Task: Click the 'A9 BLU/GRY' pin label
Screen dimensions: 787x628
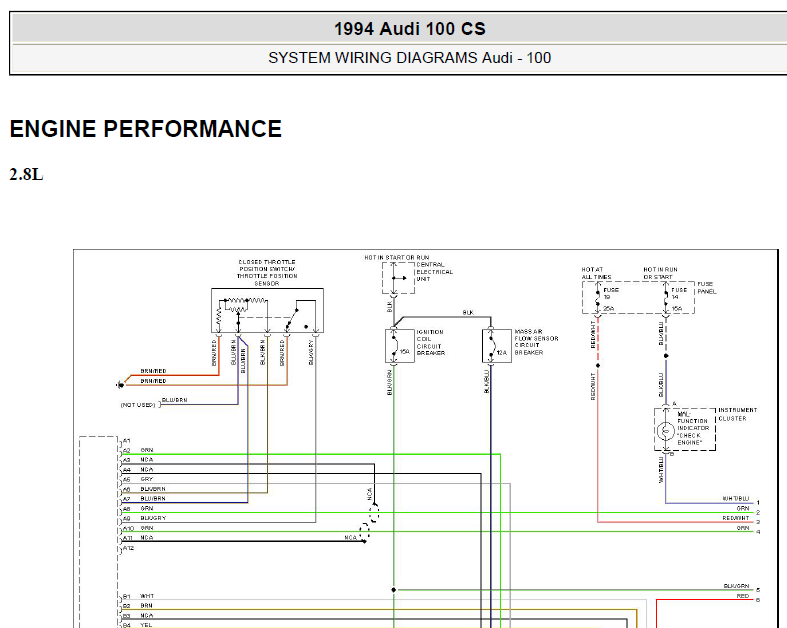Action: (145, 518)
